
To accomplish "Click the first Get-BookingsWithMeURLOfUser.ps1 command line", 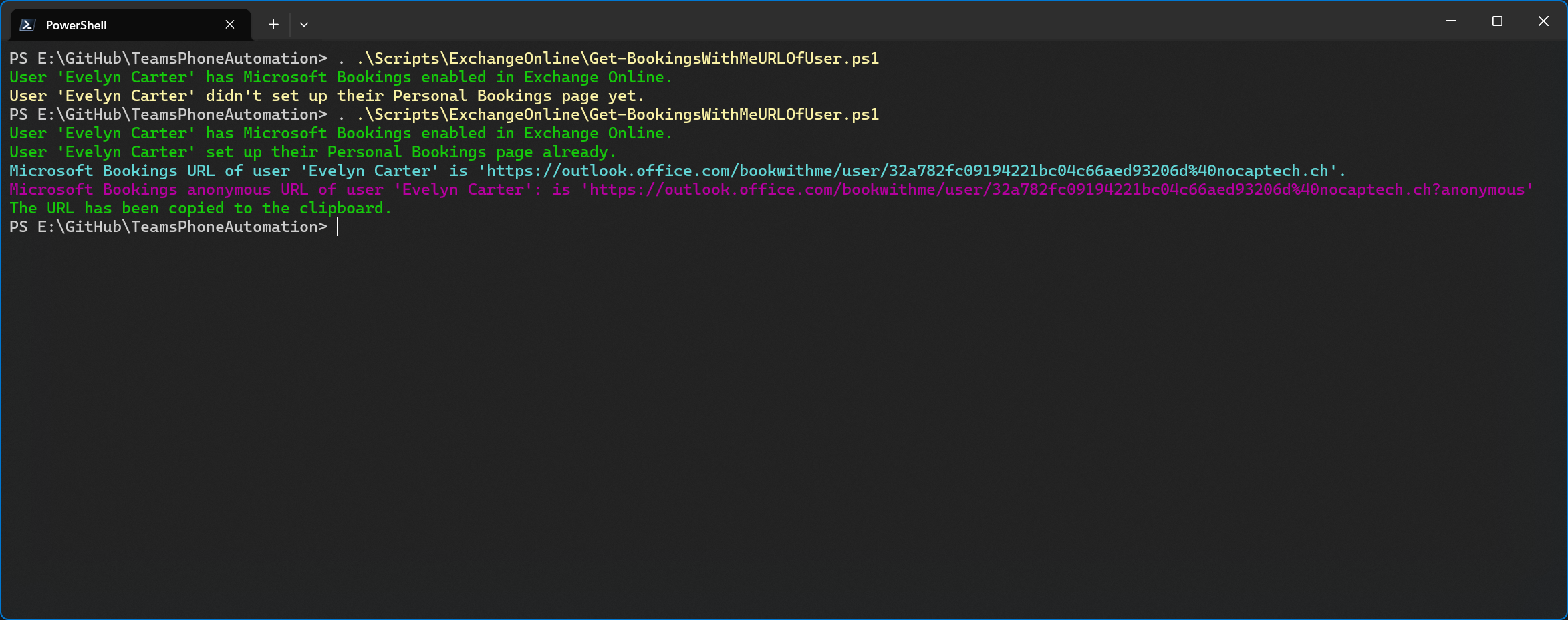I will coord(444,58).
